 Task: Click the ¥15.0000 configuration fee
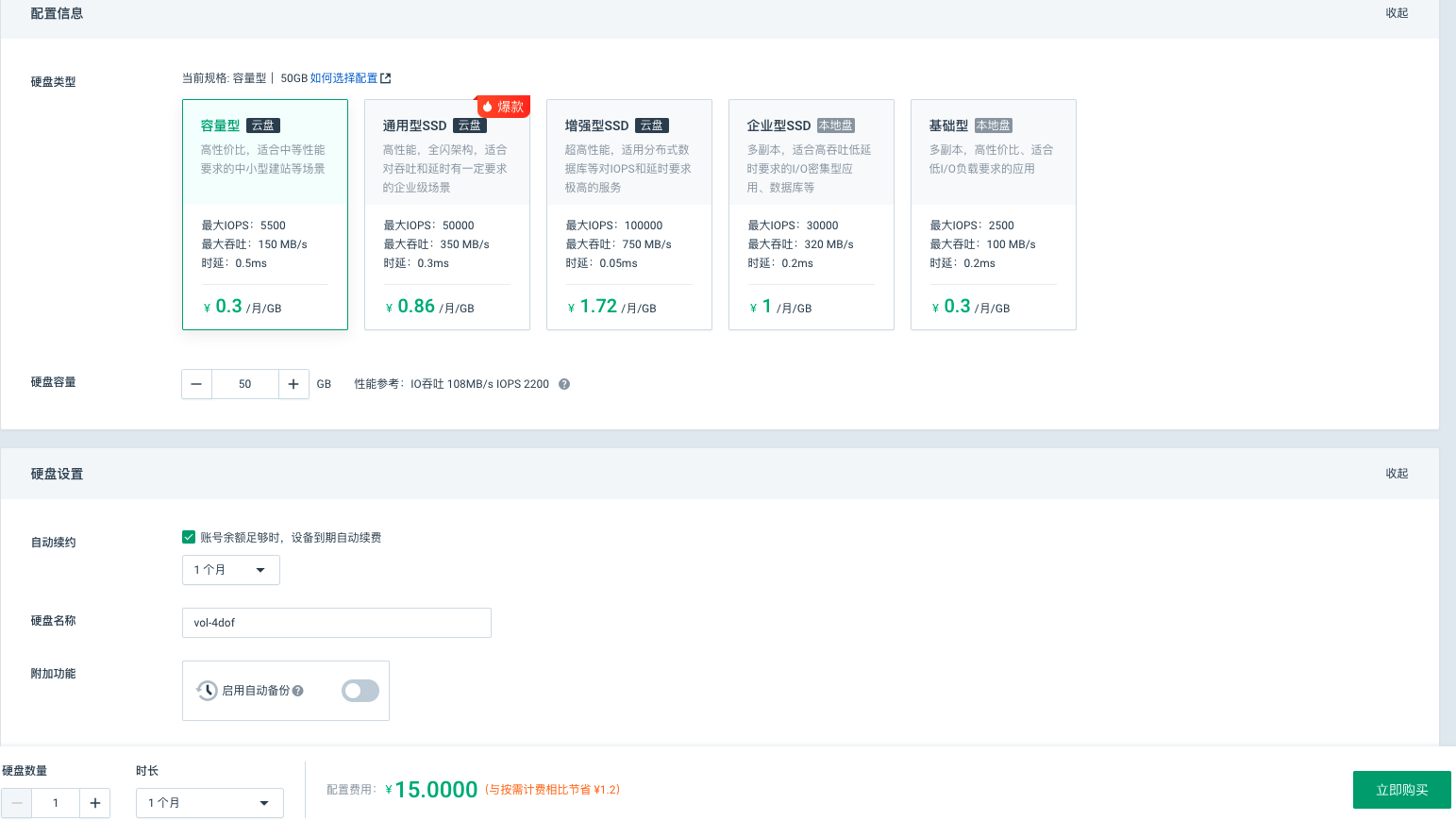pos(431,790)
